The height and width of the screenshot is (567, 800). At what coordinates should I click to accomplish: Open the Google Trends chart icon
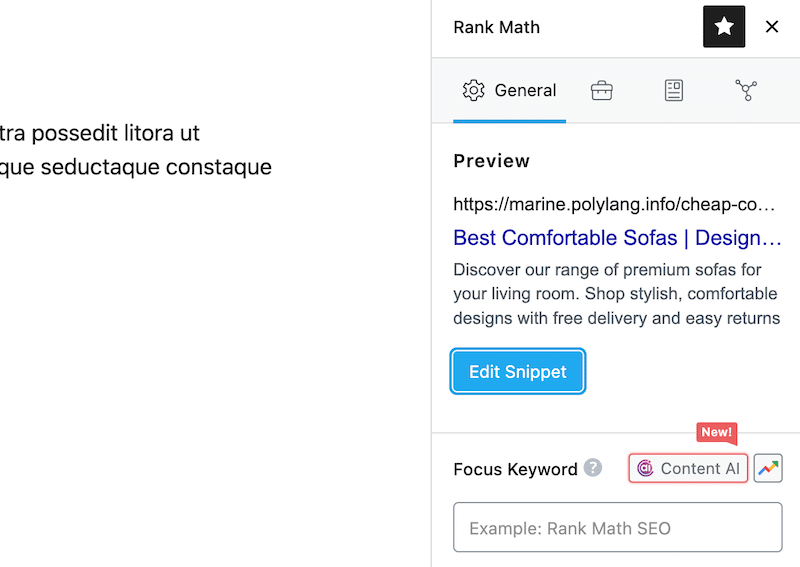click(768, 468)
